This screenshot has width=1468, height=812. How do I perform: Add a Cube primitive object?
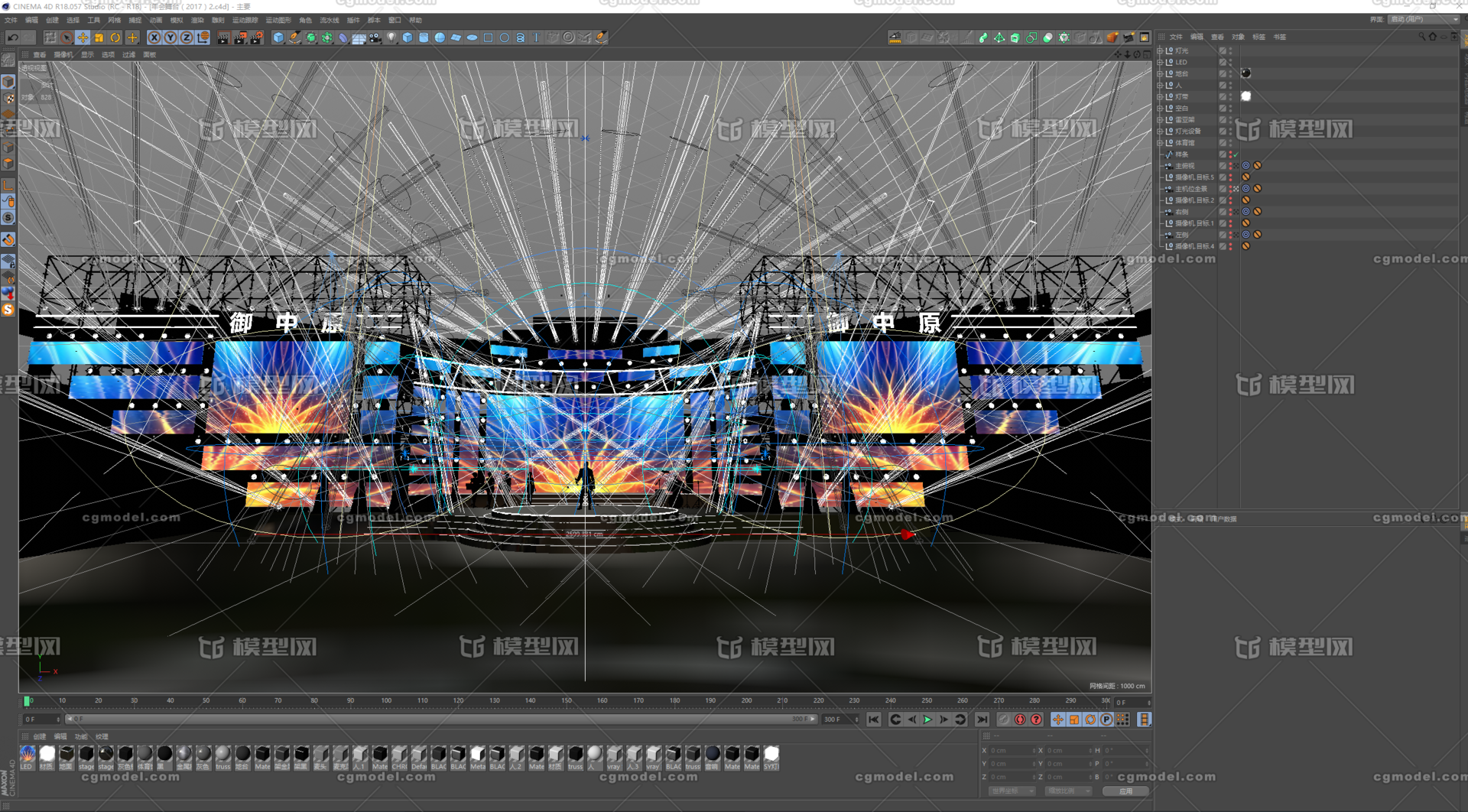(x=278, y=37)
